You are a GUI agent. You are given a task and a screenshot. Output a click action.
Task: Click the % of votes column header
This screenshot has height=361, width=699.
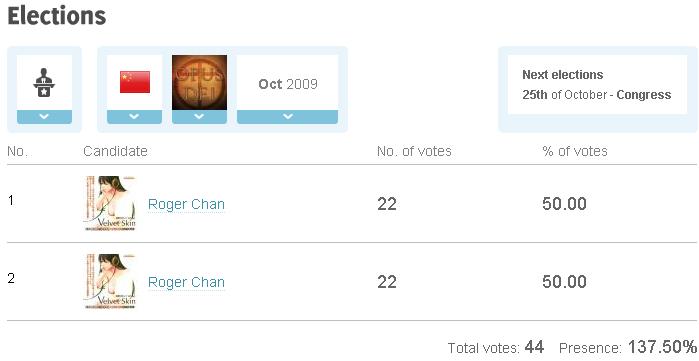coord(575,151)
